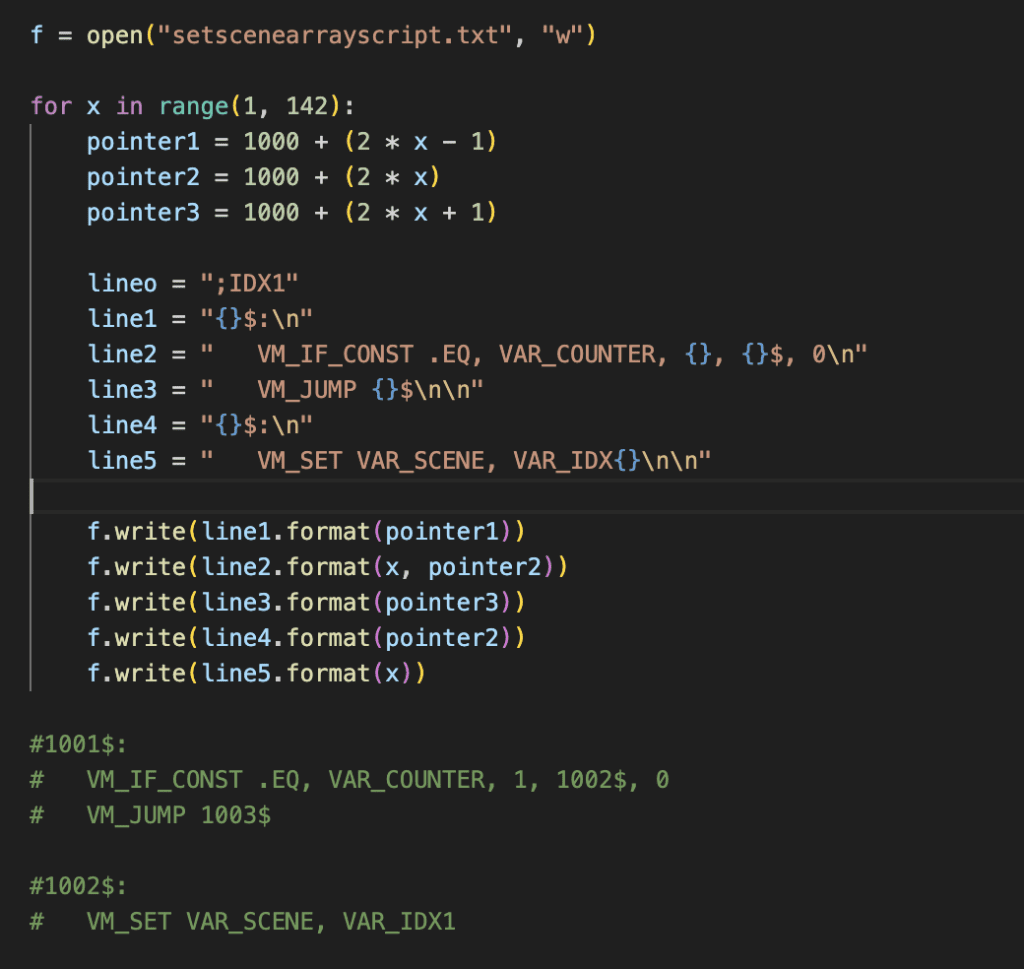Click the variable "pointer1" assignment
Screen dimensions: 1024x969
[143, 142]
